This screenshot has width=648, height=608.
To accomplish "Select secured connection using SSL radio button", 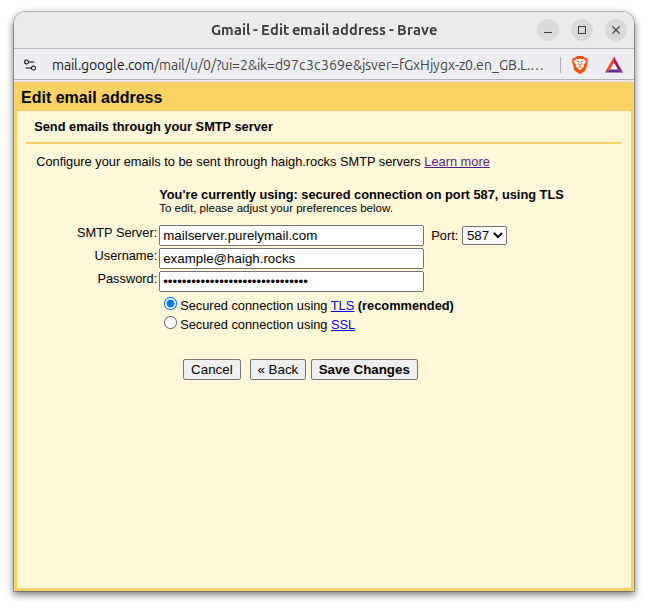I will [x=170, y=323].
